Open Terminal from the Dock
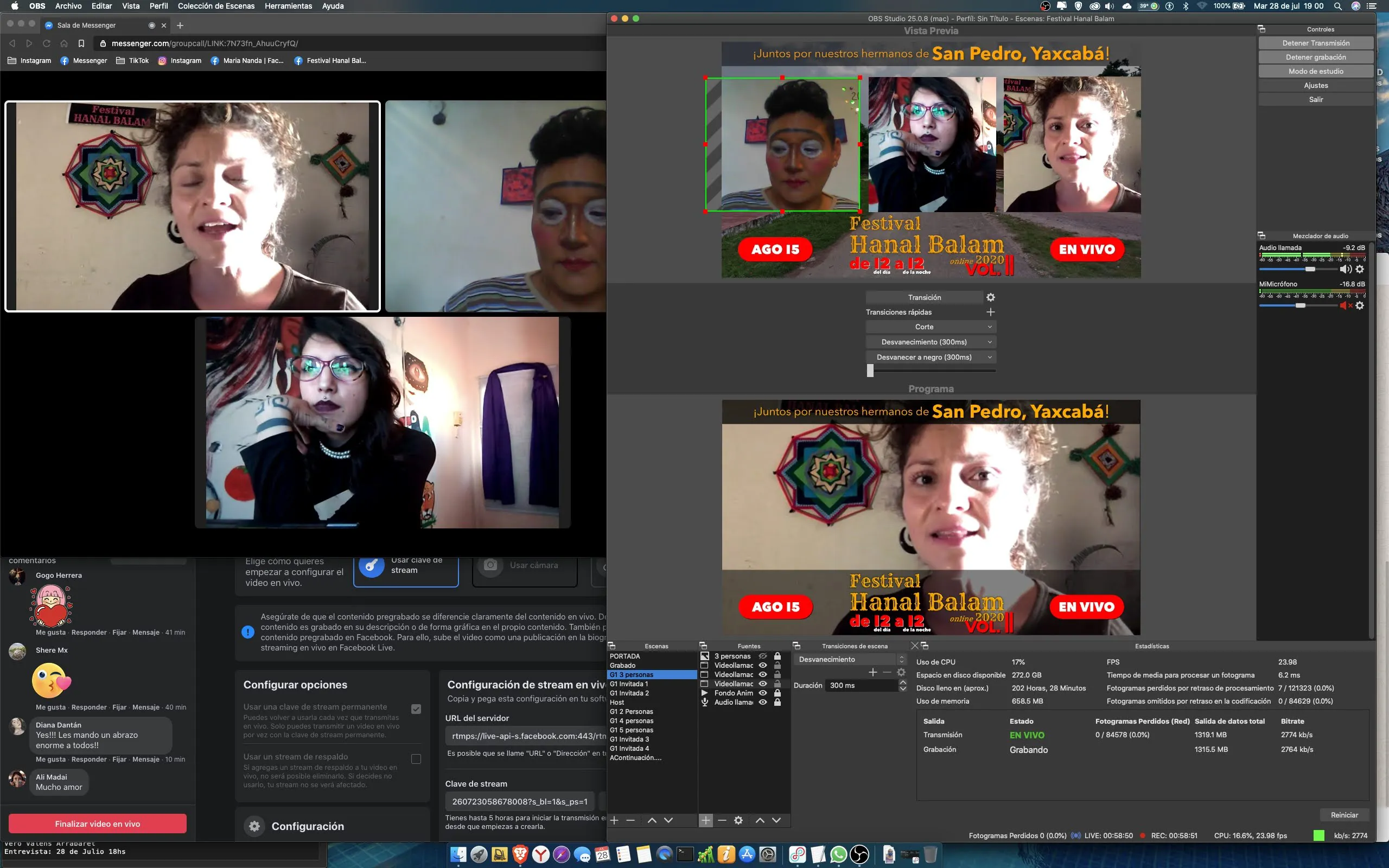 point(685,854)
